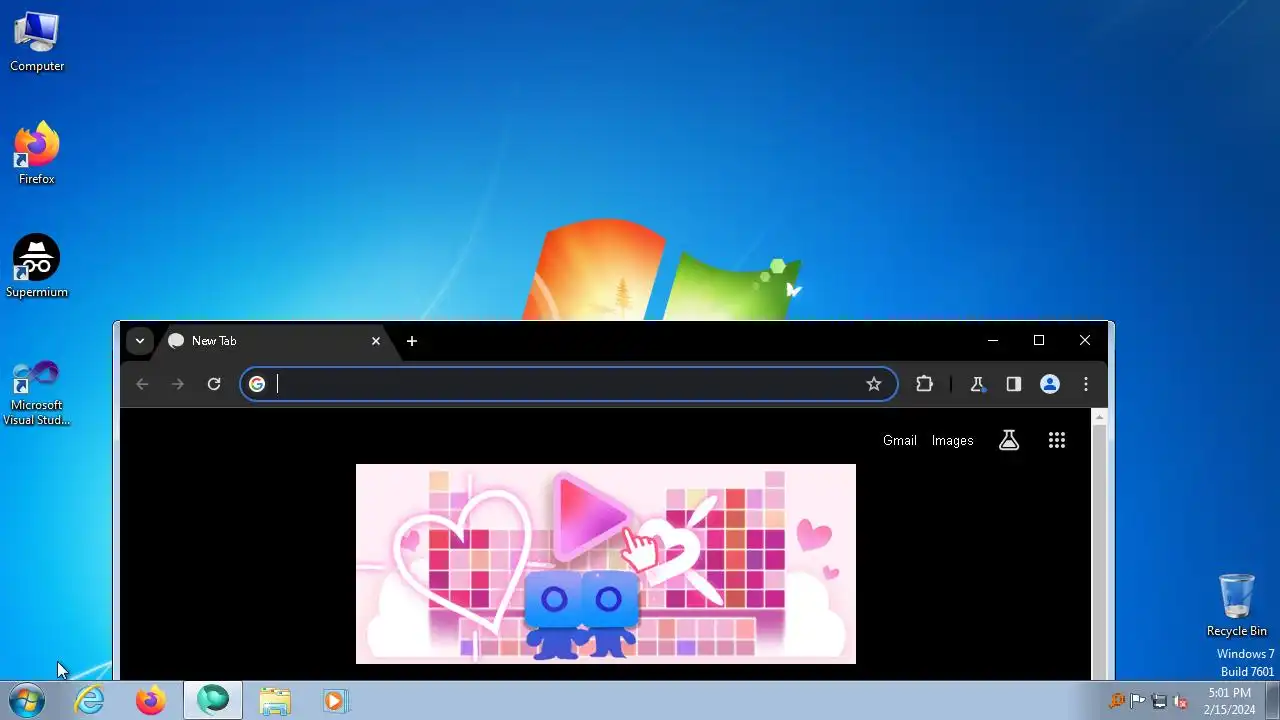The height and width of the screenshot is (720, 1280).
Task: Open Search Labs flask on page
Action: click(x=1009, y=440)
